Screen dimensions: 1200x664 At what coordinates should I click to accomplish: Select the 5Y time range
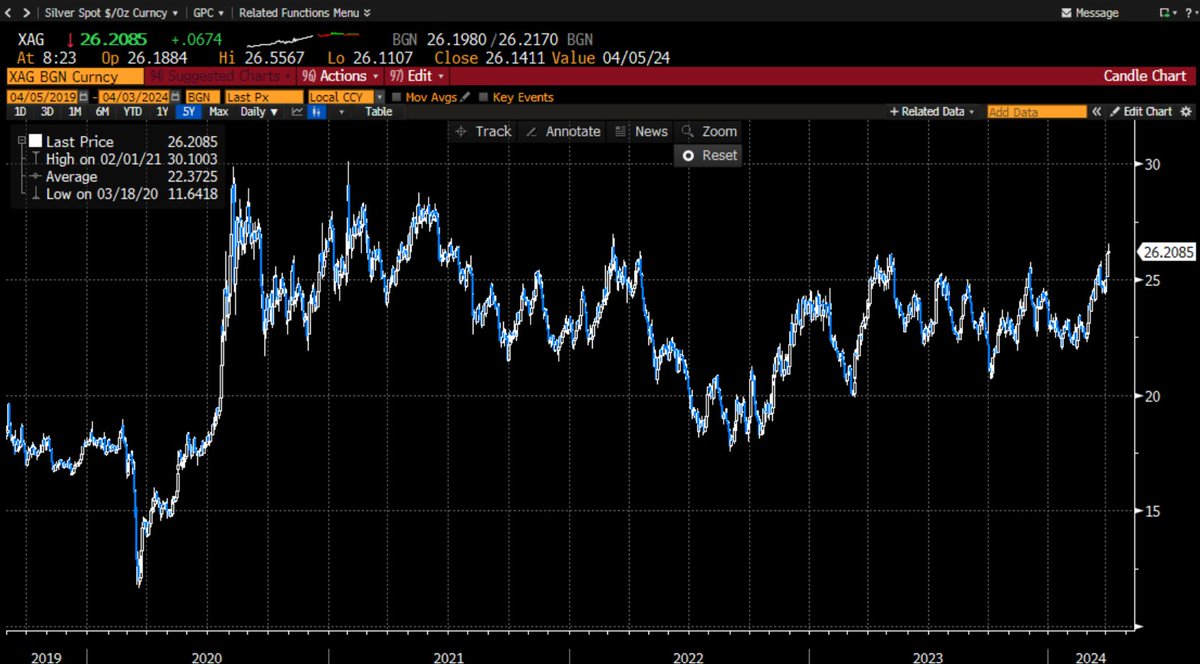coord(189,112)
